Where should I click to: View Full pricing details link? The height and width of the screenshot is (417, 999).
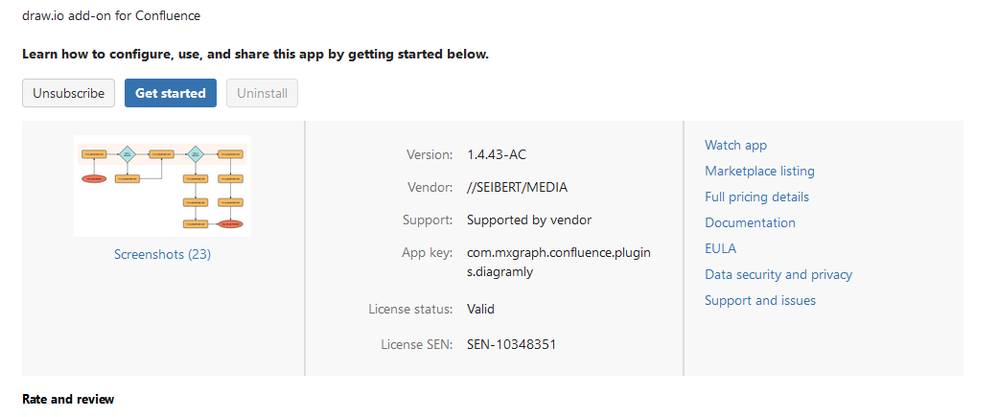757,197
